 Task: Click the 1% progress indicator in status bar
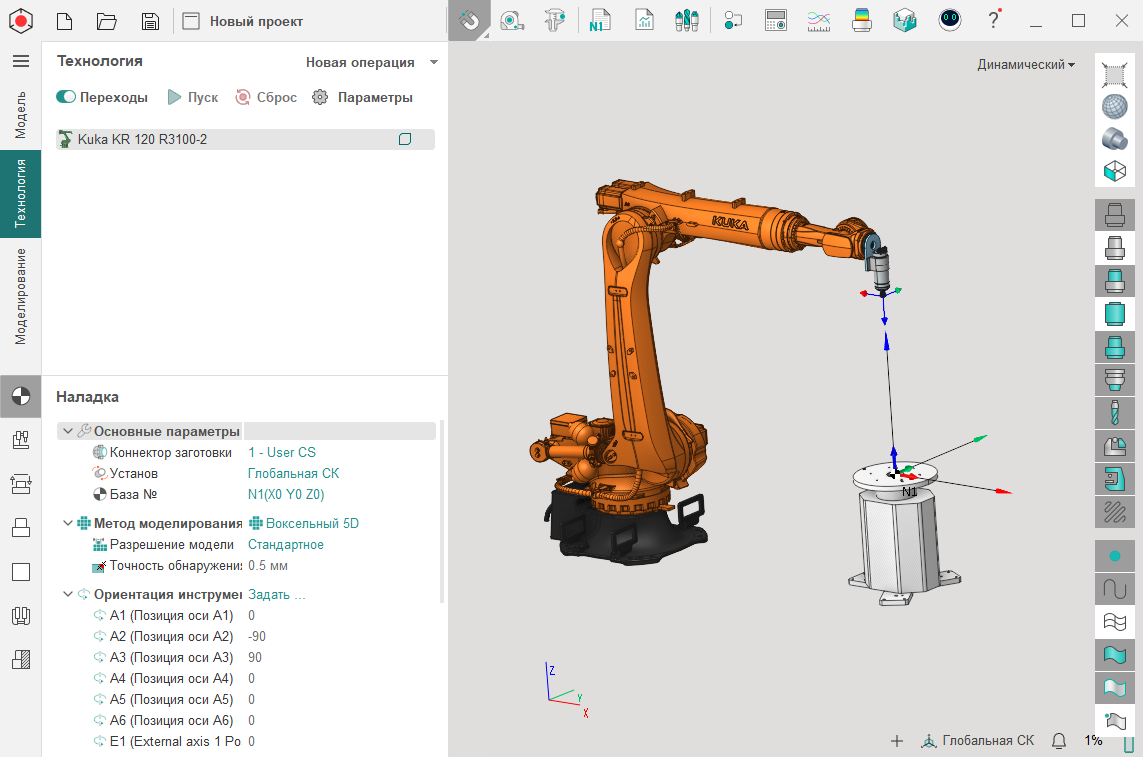click(x=1093, y=741)
